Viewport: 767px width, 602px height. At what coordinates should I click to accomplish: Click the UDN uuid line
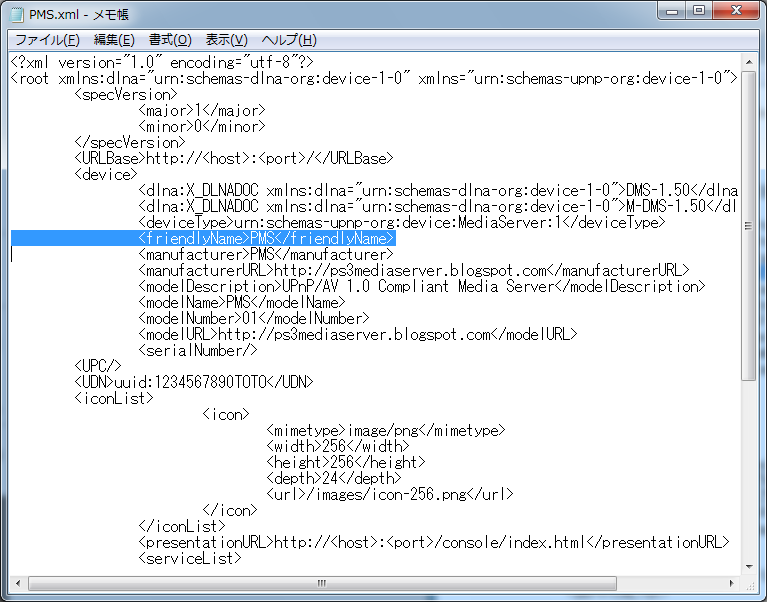point(194,382)
